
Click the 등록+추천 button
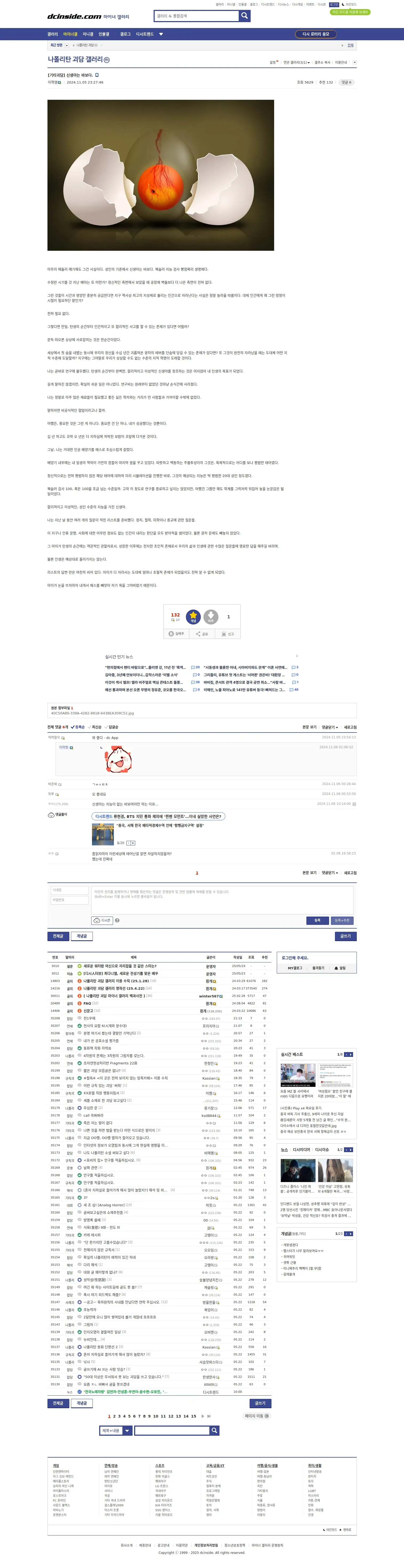pos(342,920)
